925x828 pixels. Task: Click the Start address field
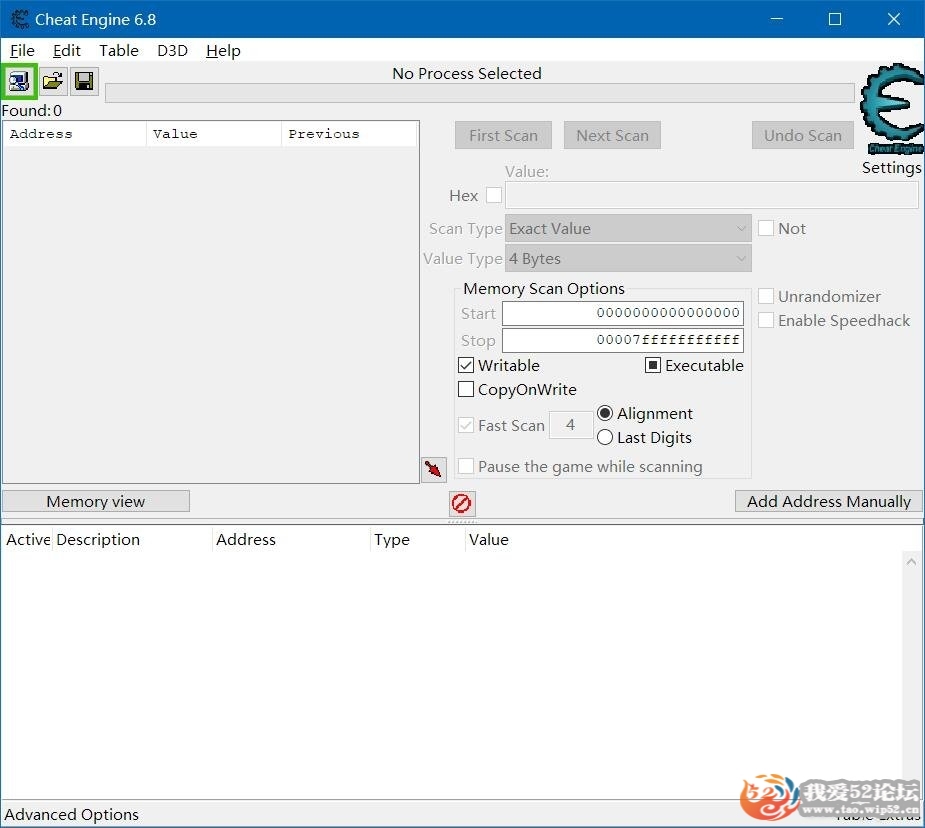tap(622, 313)
